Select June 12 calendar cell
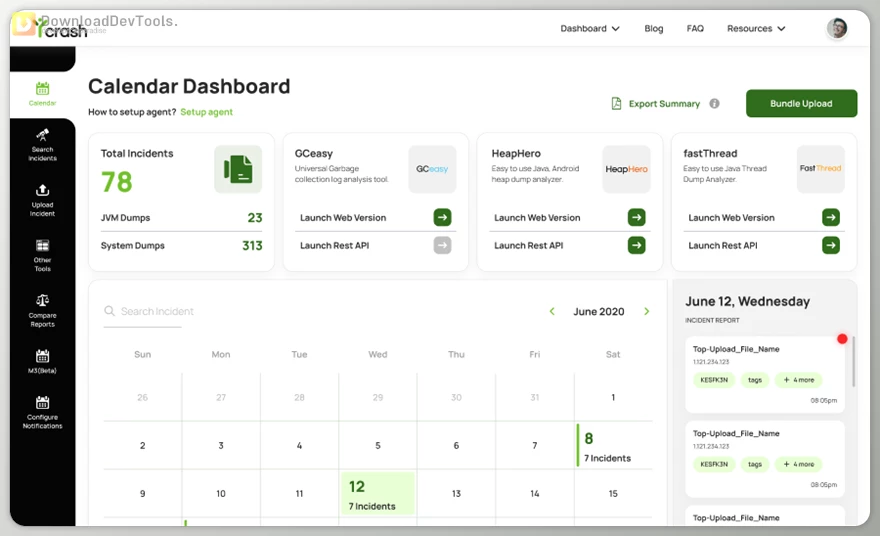Viewport: 880px width, 536px height. (378, 493)
